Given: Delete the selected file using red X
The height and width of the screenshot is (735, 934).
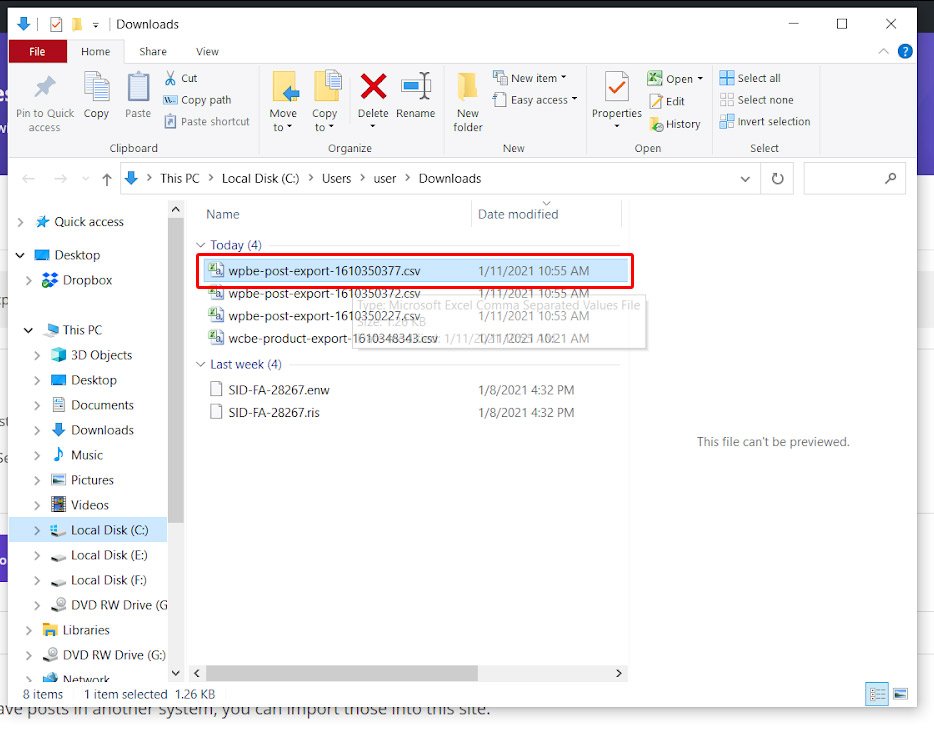Looking at the screenshot, I should (373, 86).
